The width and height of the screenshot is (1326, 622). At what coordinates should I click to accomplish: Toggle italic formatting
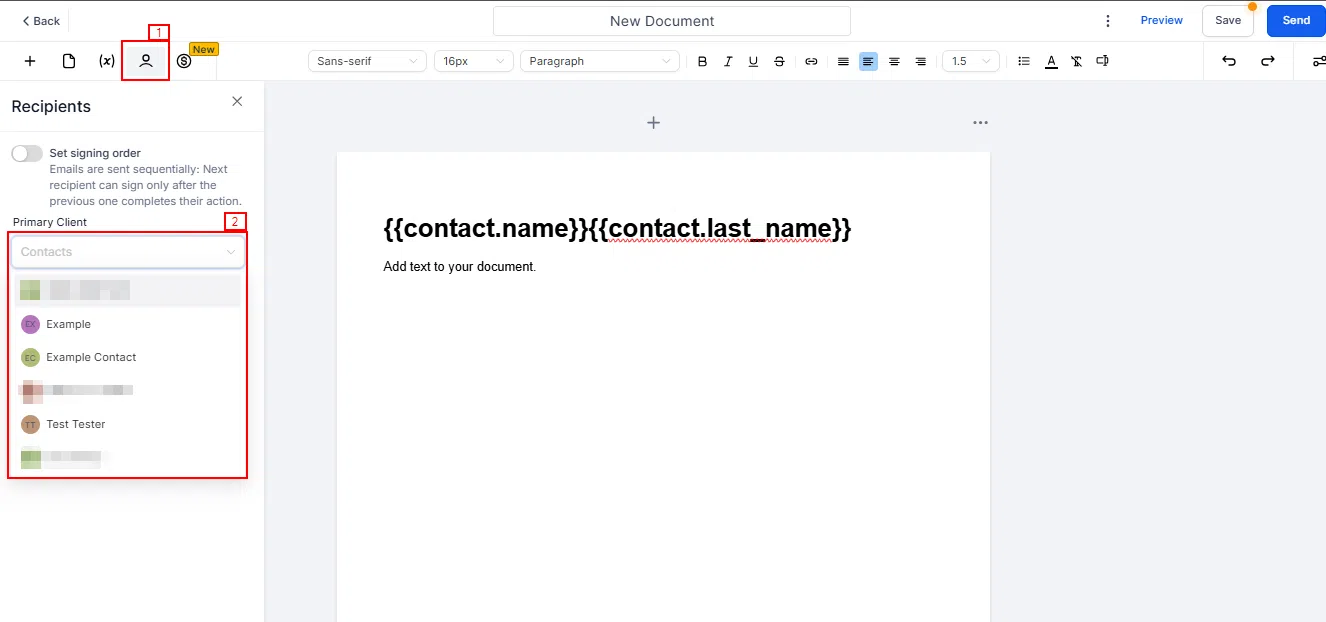click(728, 61)
